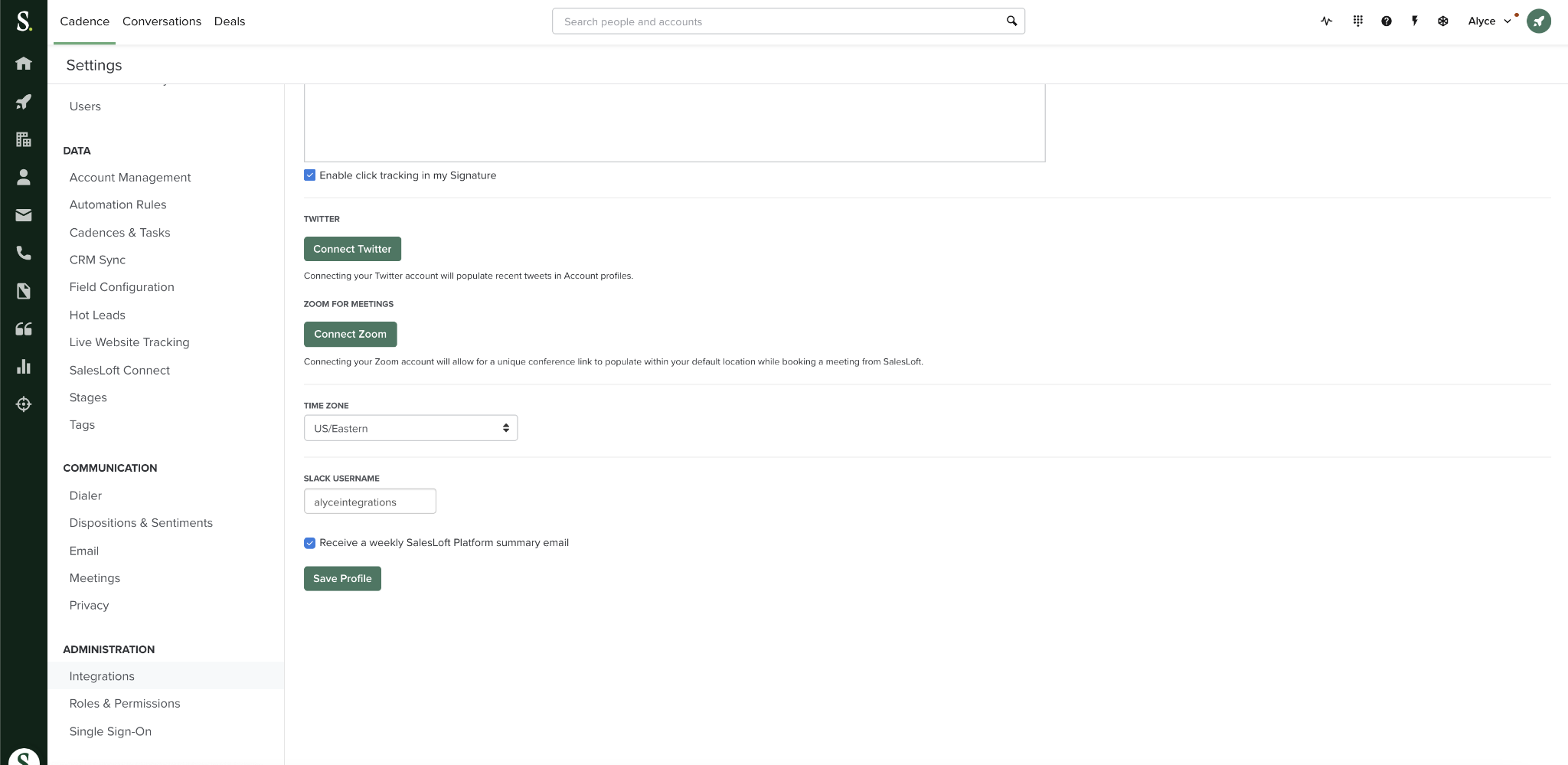Click the green rocket avatar icon
This screenshot has height=765, width=1568.
pos(1539,21)
